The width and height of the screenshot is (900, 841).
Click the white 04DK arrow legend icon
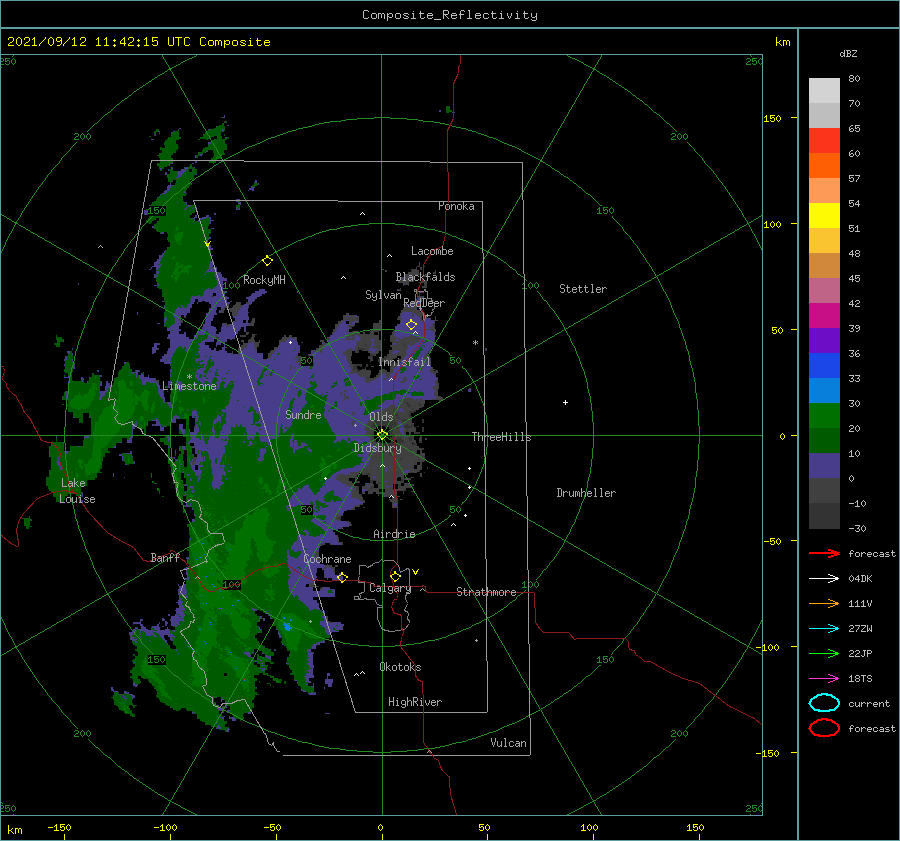[x=824, y=578]
